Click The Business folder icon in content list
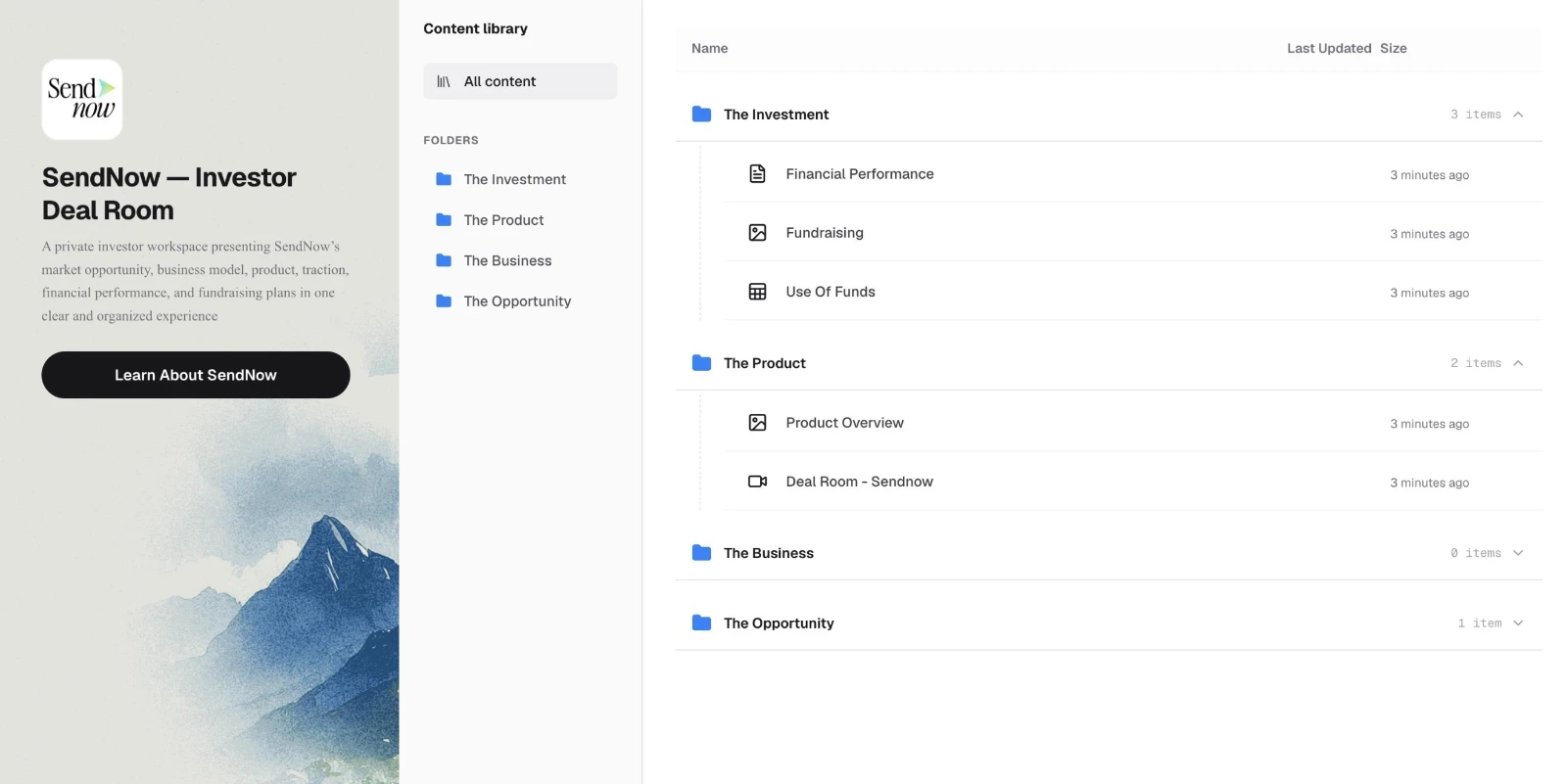The height and width of the screenshot is (784, 1567). coord(701,553)
